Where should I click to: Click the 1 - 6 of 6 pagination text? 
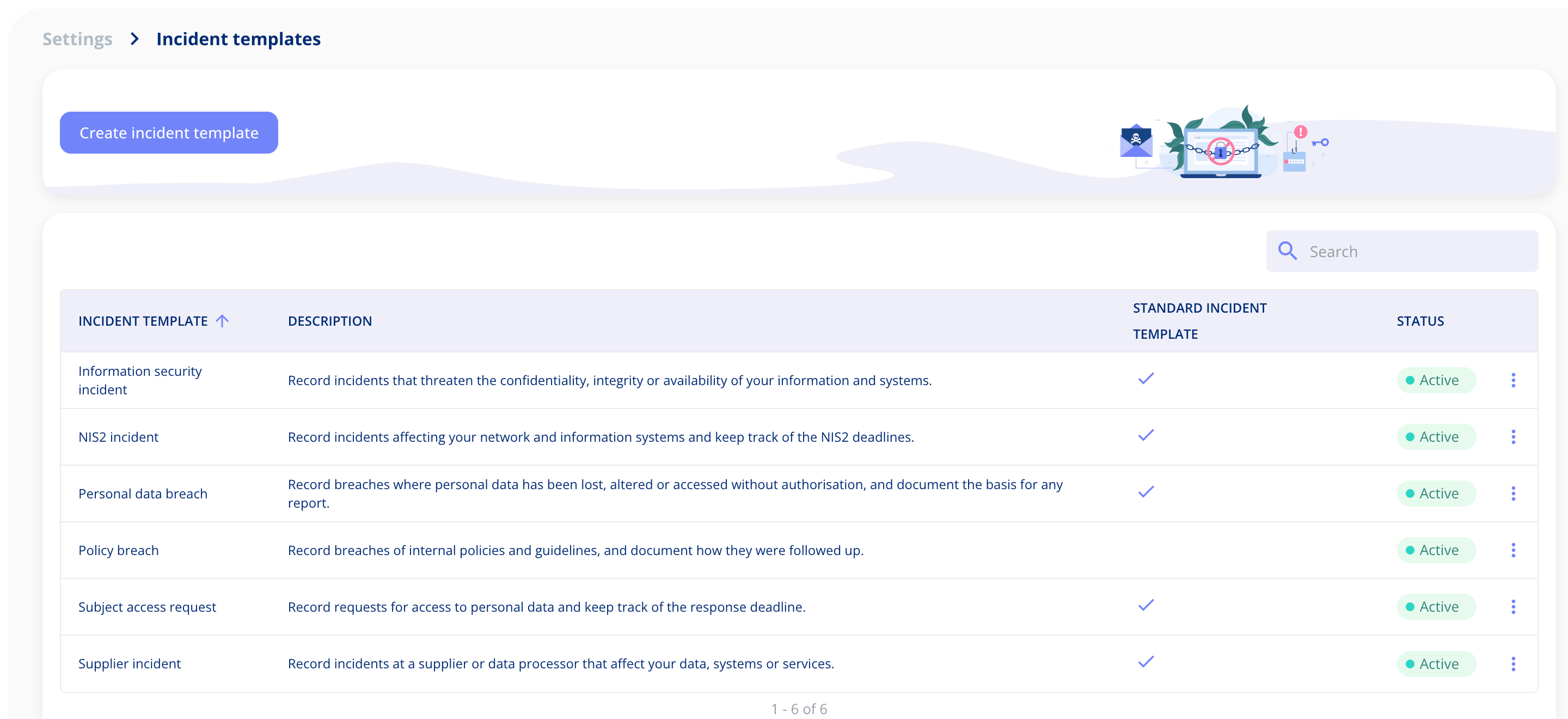tap(799, 709)
